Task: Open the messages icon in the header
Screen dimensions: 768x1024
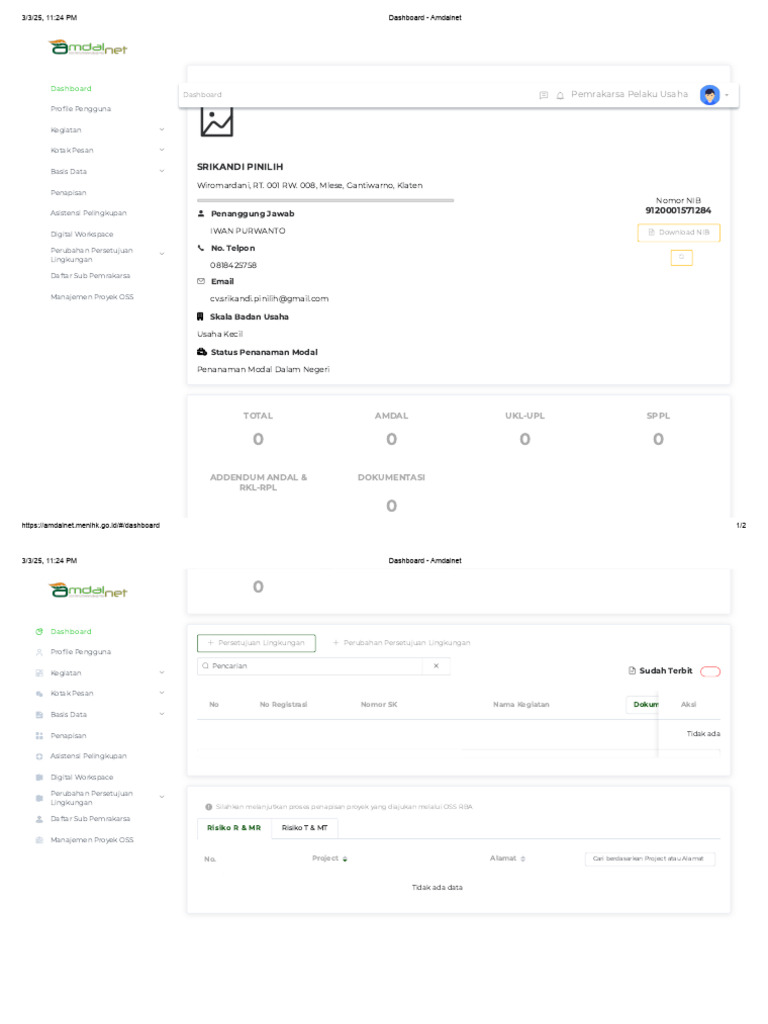Action: pos(543,95)
